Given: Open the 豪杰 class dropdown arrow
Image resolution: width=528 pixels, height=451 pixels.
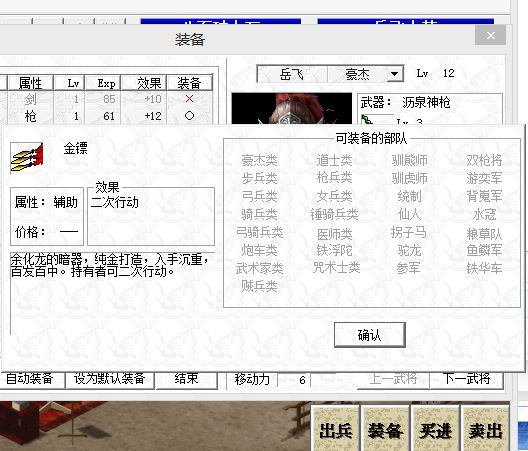Looking at the screenshot, I should tap(394, 73).
